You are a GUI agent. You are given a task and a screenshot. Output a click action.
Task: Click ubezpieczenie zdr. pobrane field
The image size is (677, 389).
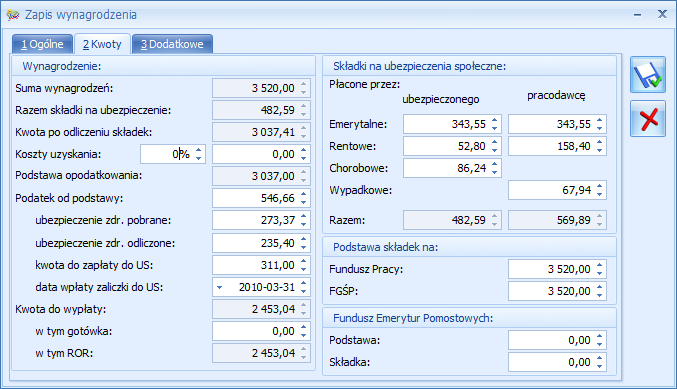pyautogui.click(x=261, y=220)
